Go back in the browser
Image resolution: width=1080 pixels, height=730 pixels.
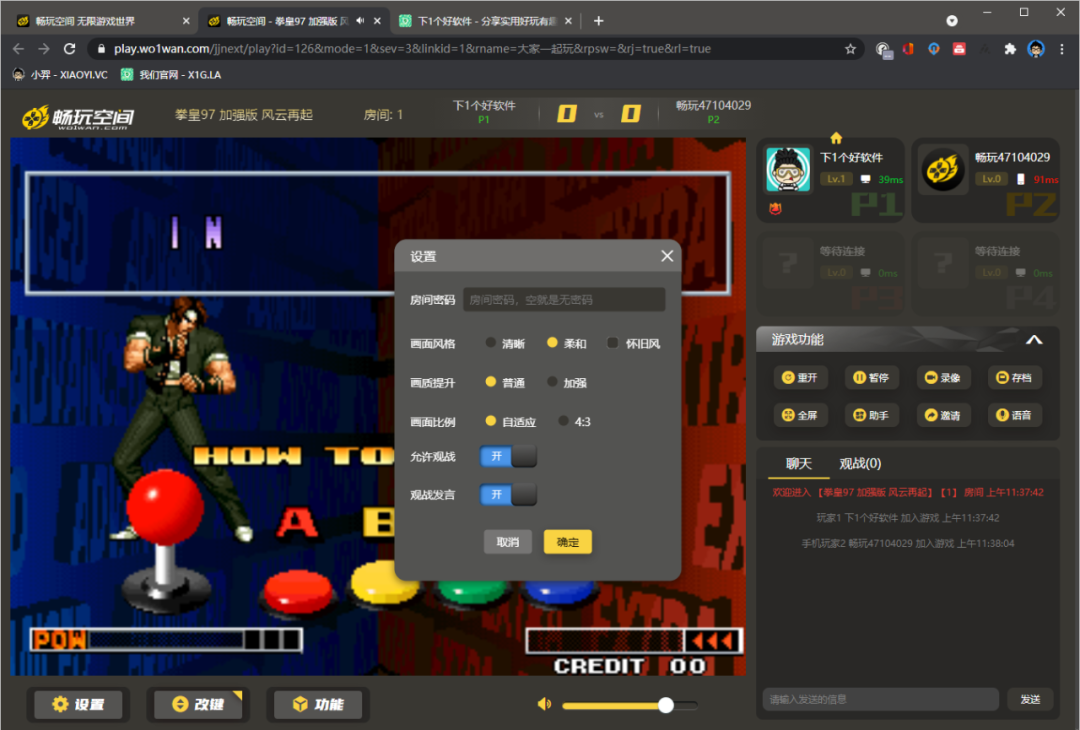pyautogui.click(x=19, y=49)
